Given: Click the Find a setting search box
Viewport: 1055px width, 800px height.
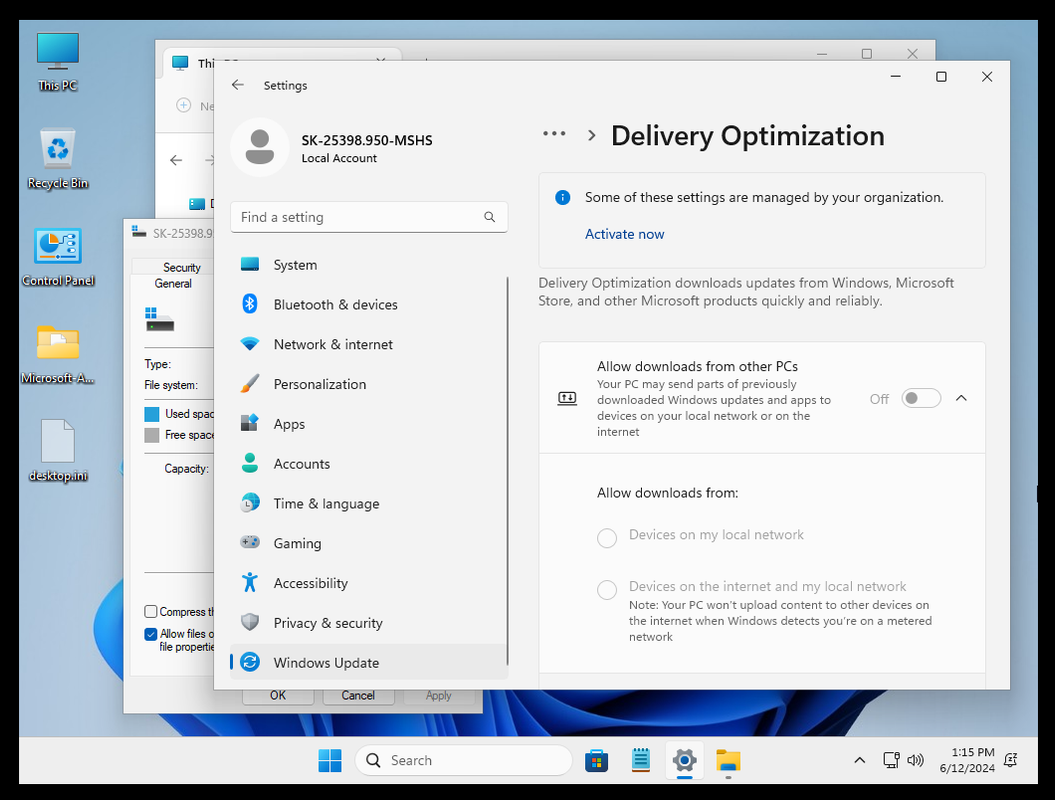Looking at the screenshot, I should point(369,217).
